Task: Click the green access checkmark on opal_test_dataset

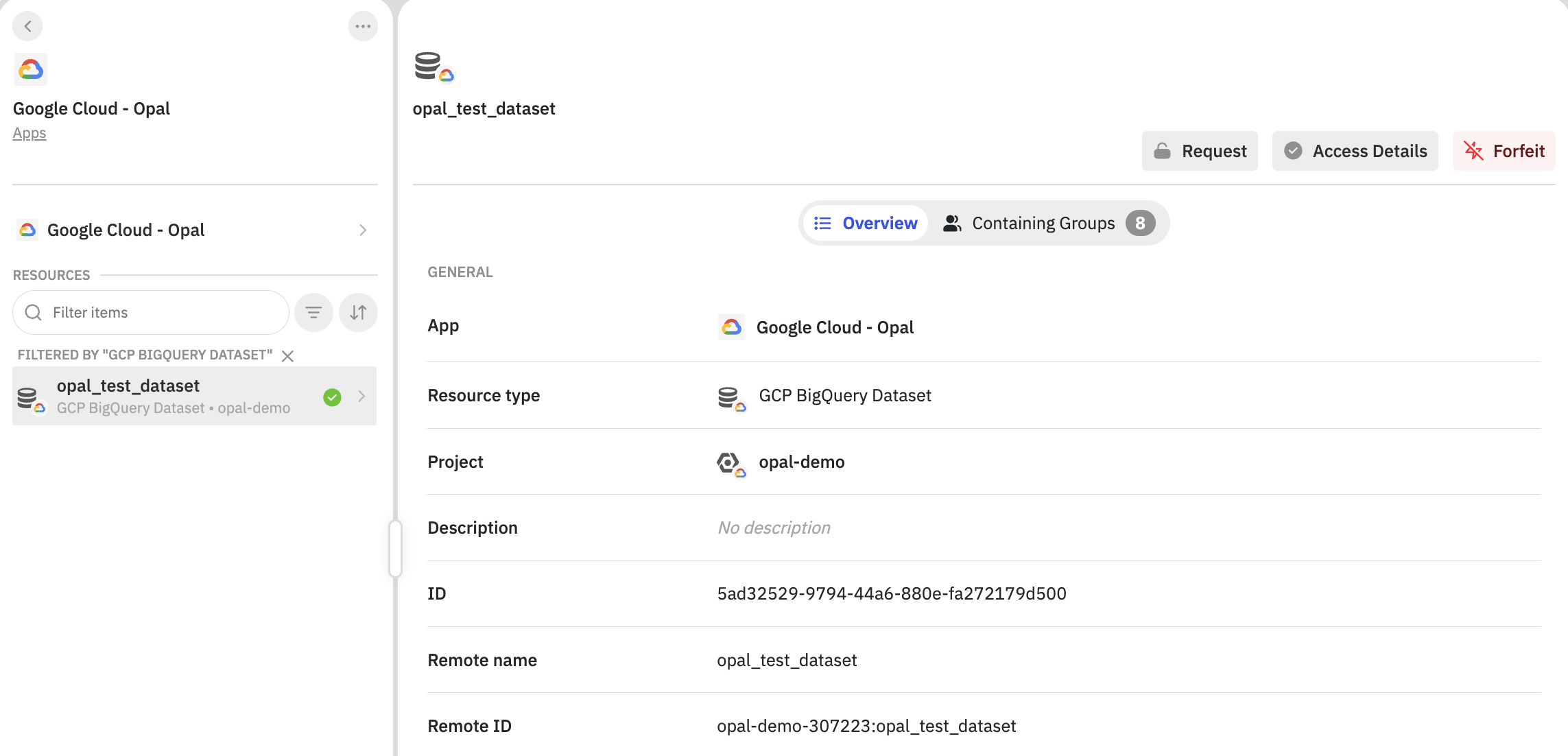Action: 332,397
